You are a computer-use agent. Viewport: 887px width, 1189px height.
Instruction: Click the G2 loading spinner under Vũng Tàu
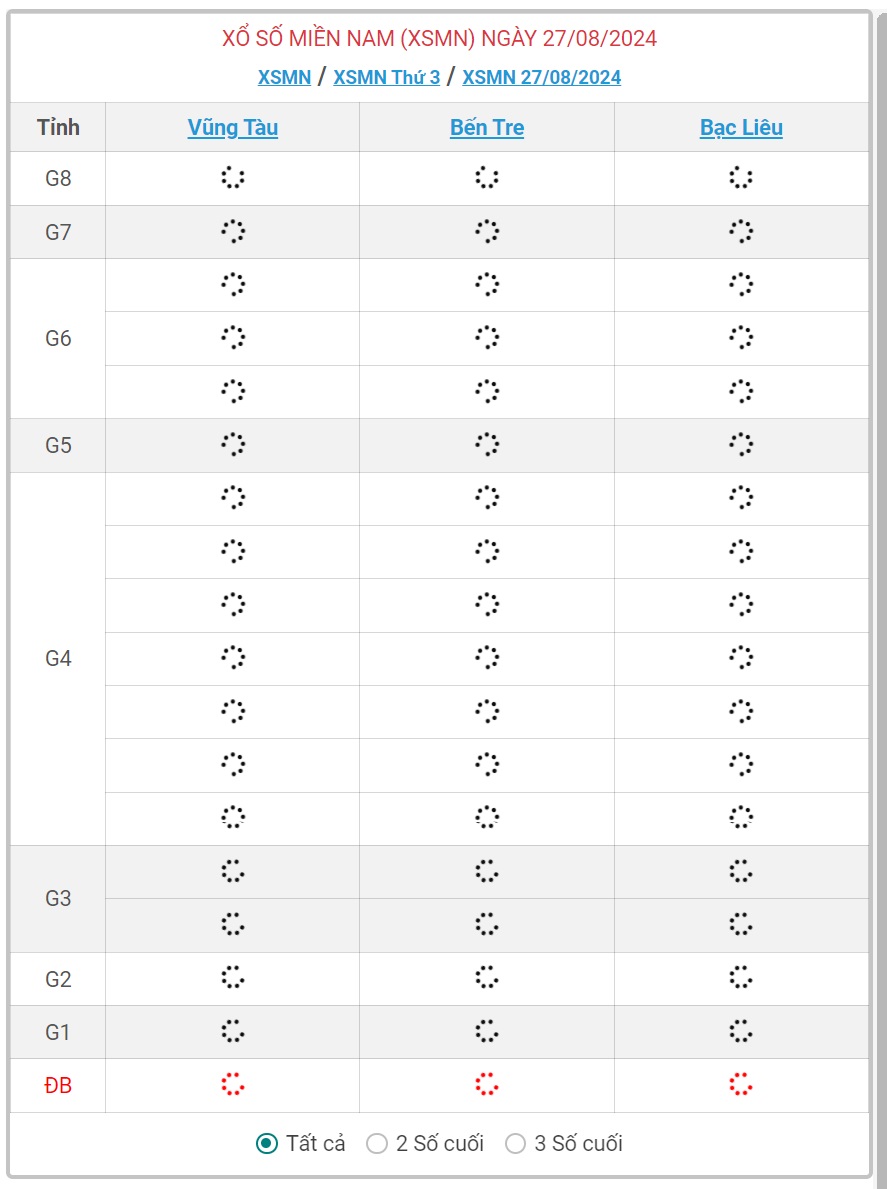(x=233, y=977)
